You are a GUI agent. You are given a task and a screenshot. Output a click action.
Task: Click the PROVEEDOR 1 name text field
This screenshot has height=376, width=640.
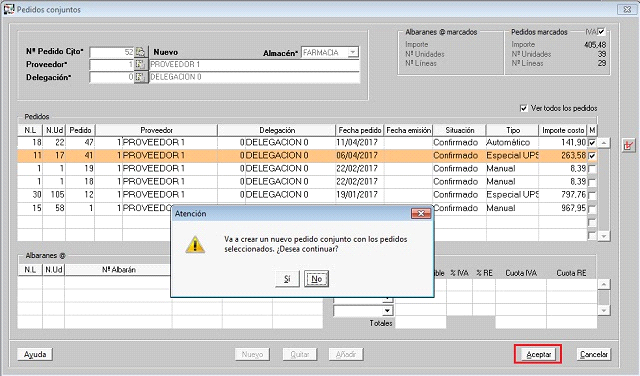pyautogui.click(x=254, y=65)
